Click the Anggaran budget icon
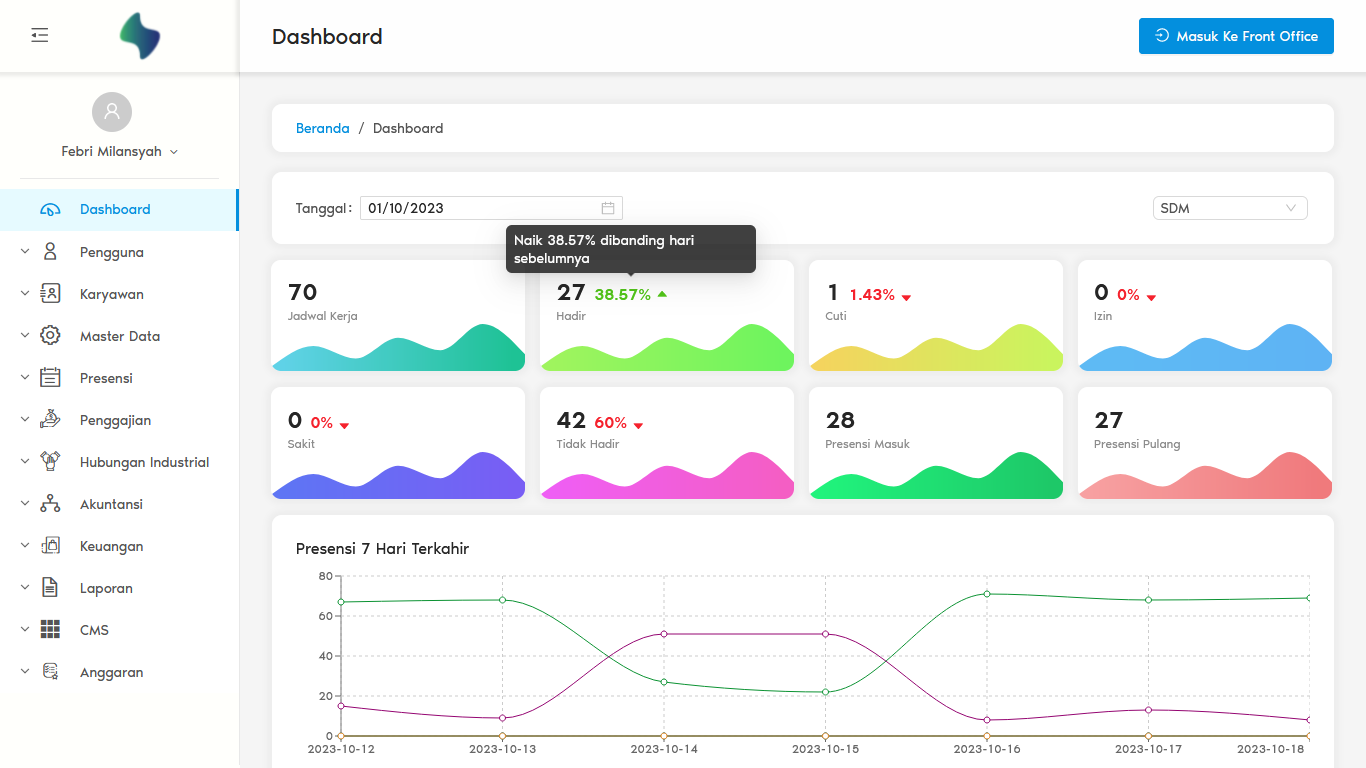1366x768 pixels. click(50, 672)
